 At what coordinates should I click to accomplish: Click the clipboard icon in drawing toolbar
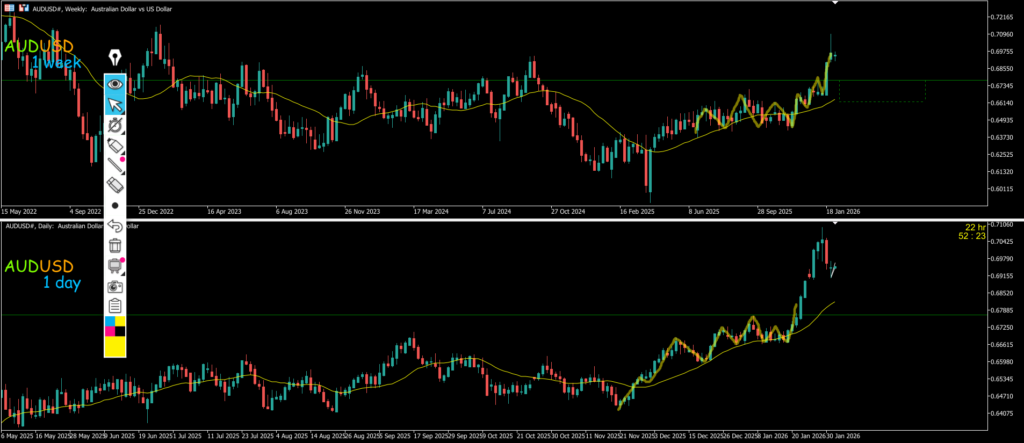coord(116,305)
